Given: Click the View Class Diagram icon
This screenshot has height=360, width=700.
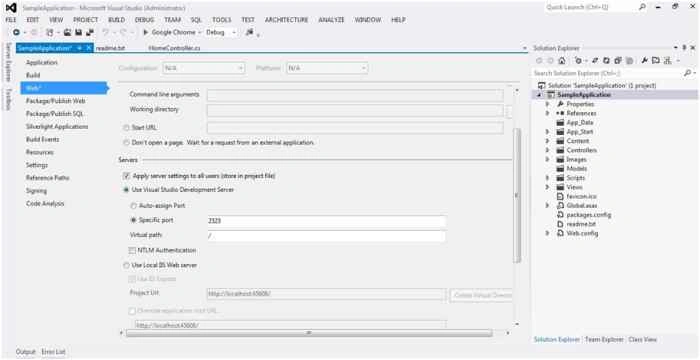Looking at the screenshot, I should coord(667,60).
